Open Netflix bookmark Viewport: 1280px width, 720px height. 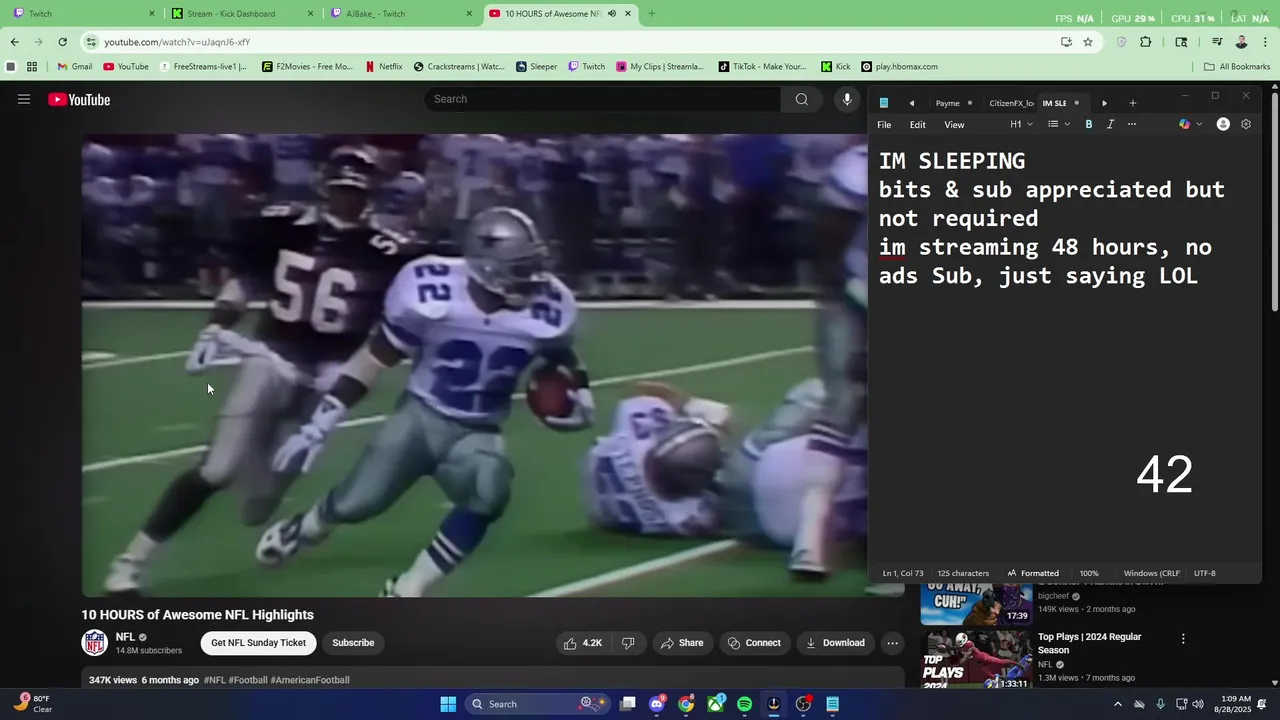pos(384,67)
